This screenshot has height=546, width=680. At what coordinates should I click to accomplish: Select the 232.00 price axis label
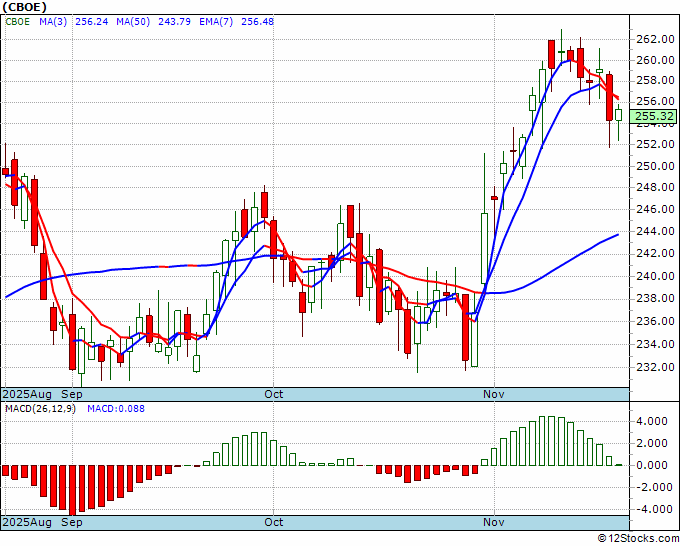655,367
